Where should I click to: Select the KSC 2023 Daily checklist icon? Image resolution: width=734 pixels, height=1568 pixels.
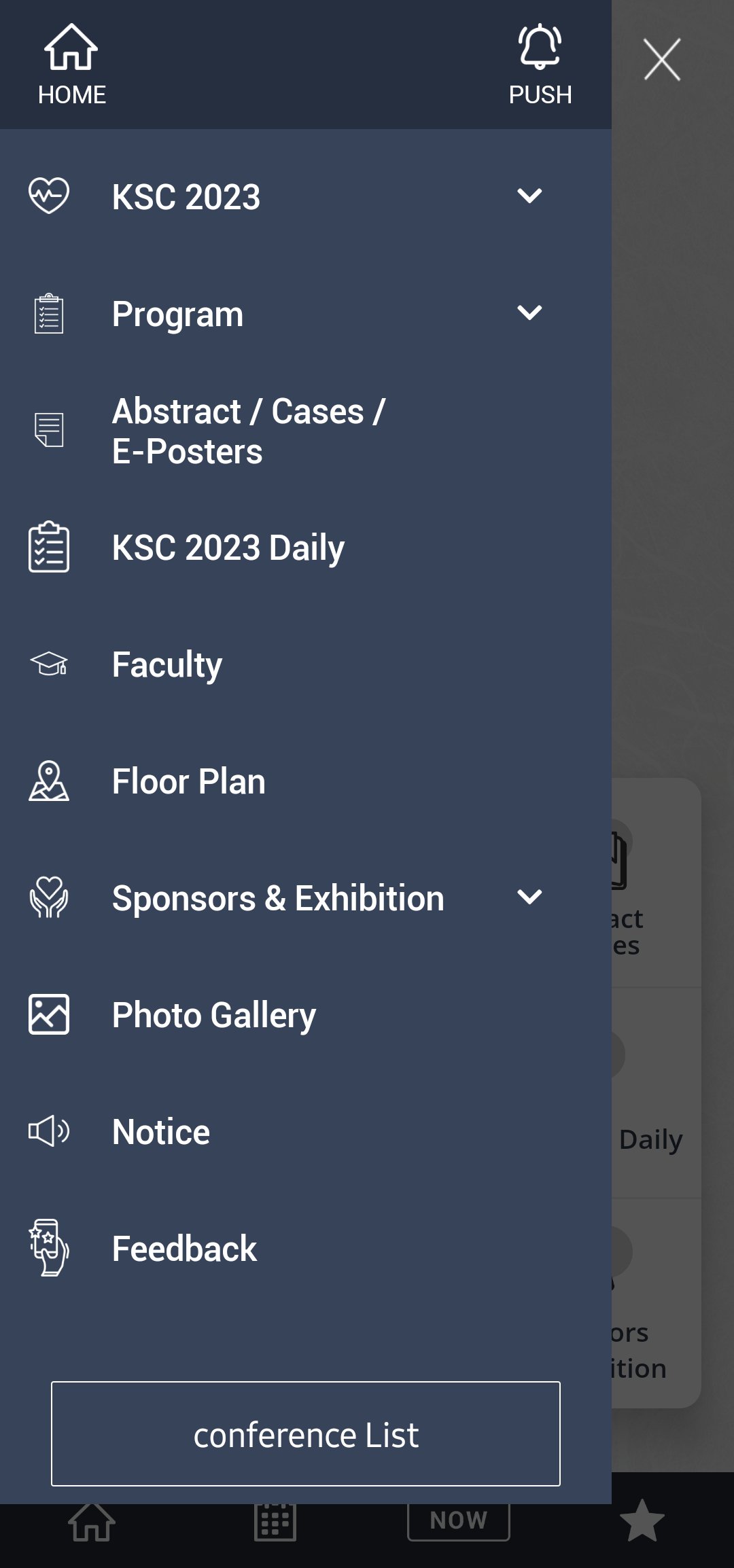(x=49, y=547)
